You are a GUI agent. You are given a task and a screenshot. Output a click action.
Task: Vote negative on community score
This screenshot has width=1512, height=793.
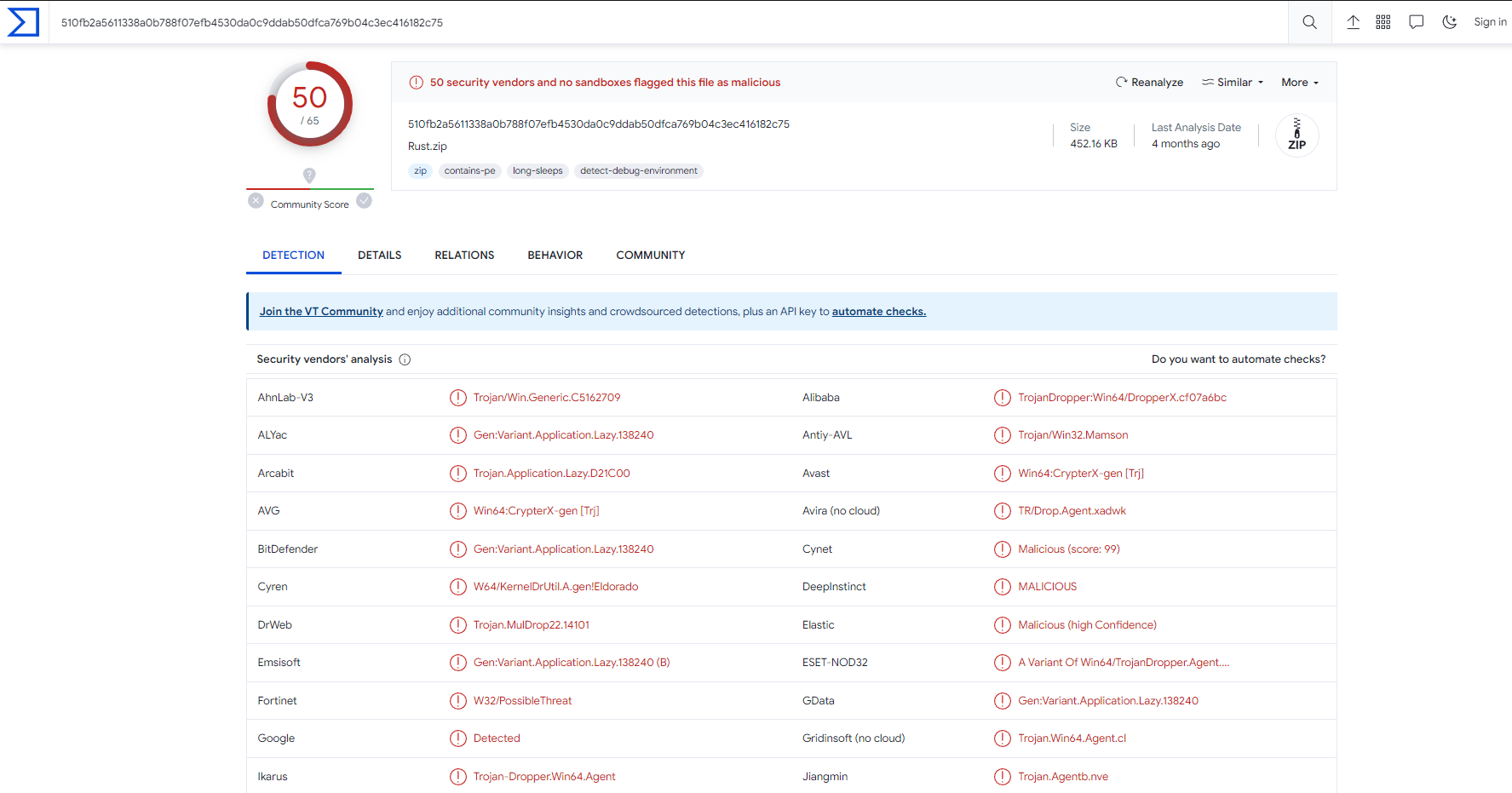(x=256, y=201)
